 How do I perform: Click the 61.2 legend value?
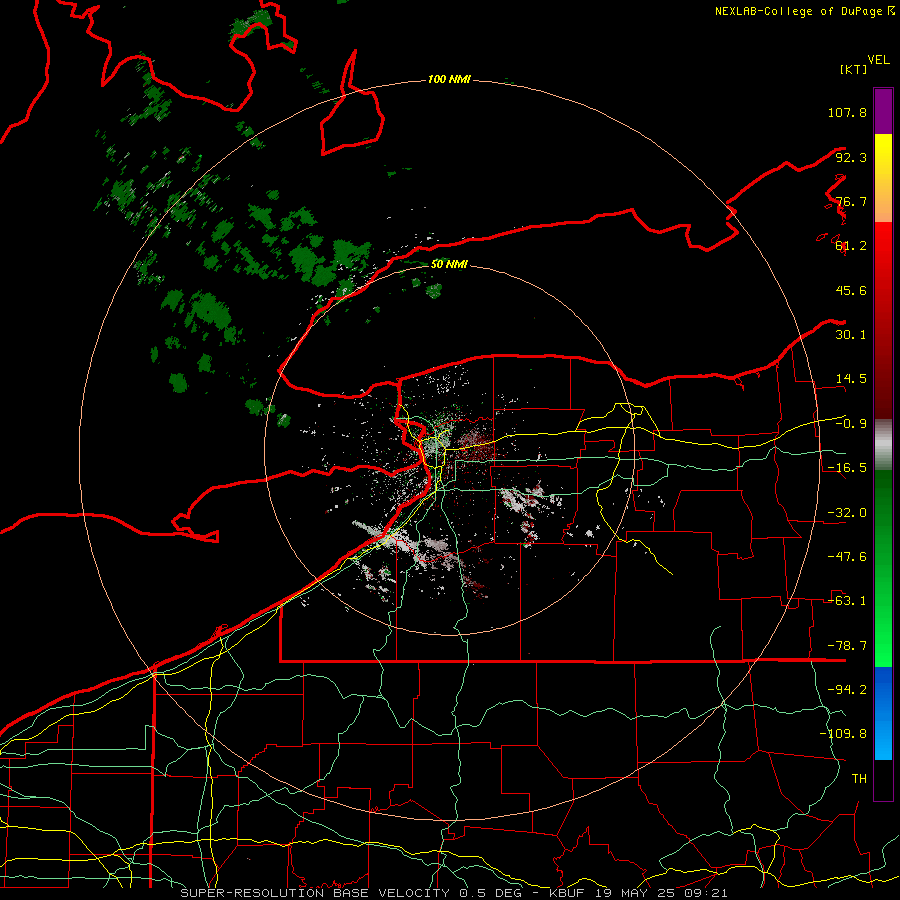851,246
